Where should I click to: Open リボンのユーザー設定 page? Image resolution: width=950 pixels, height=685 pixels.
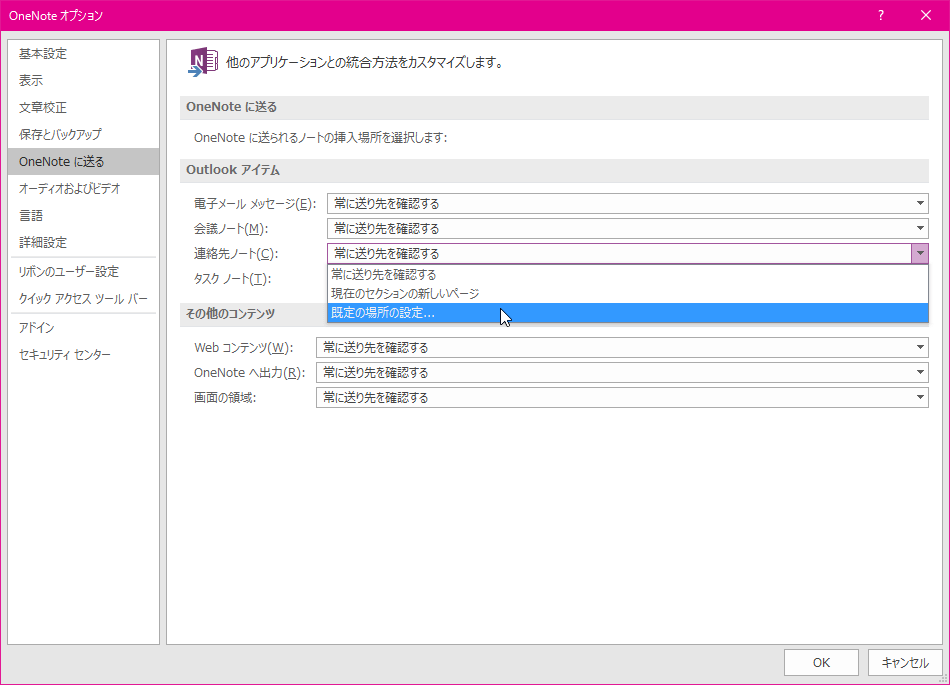(x=84, y=271)
